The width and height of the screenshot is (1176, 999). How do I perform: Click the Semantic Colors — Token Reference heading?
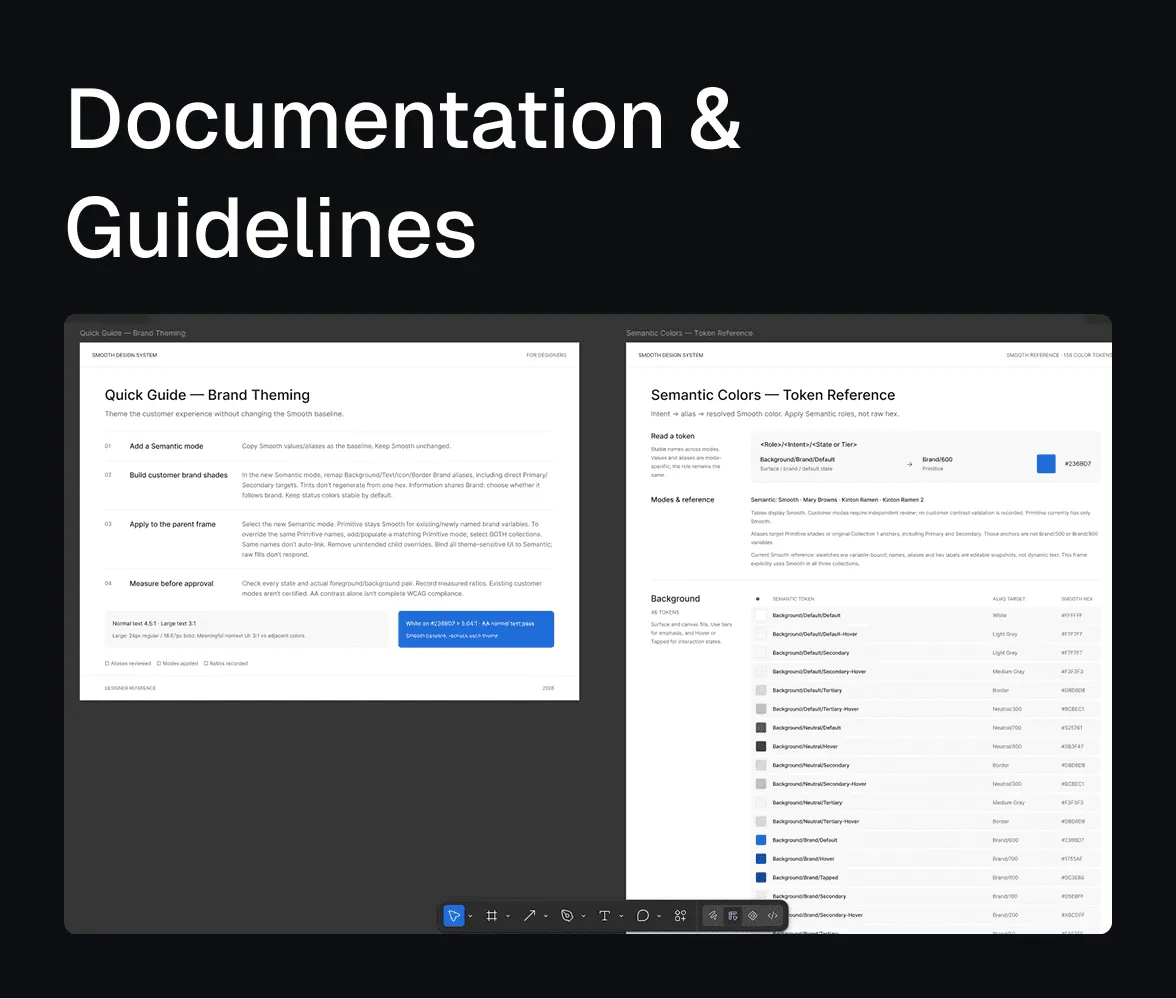(x=772, y=395)
